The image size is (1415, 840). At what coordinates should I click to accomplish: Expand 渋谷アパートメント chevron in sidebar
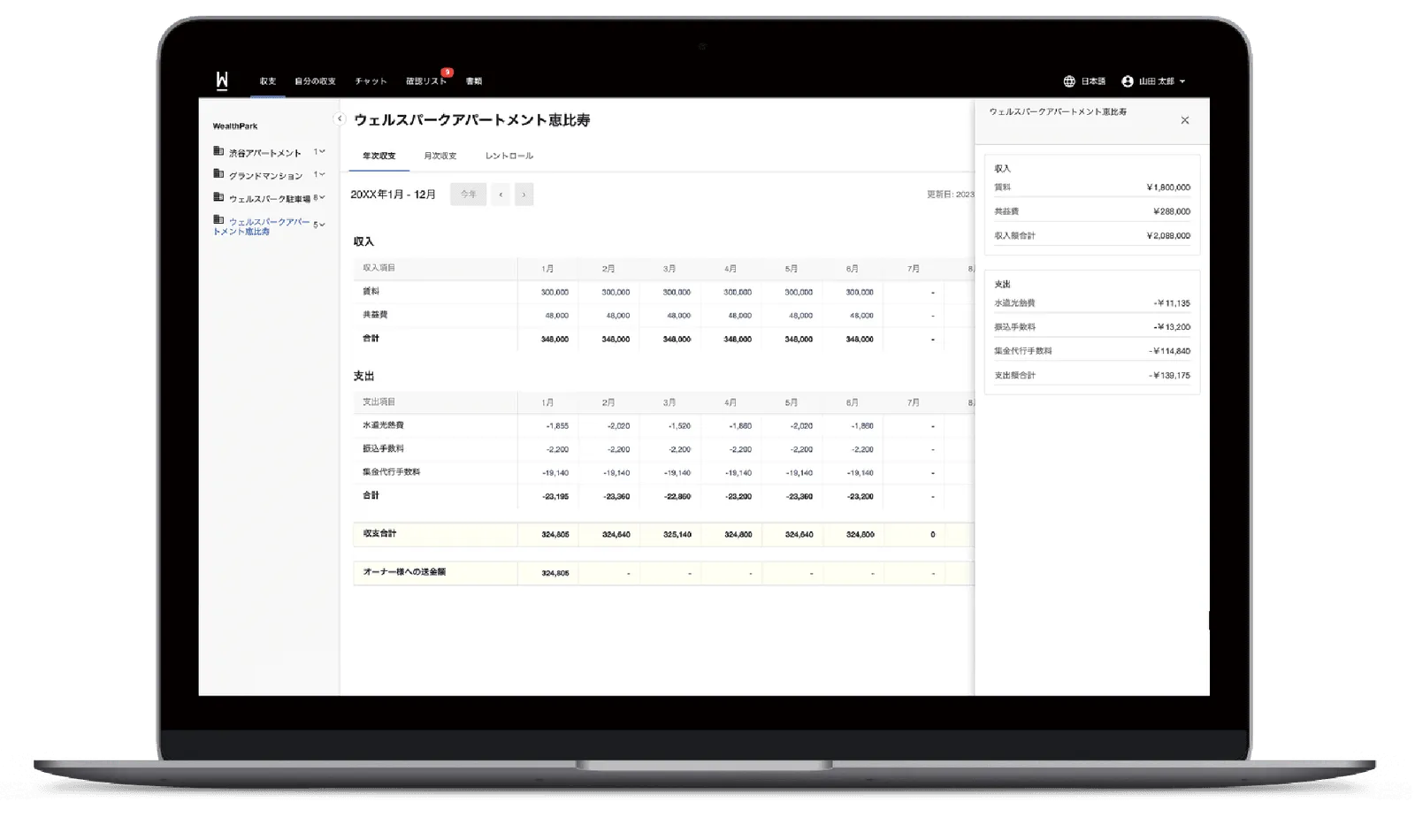pos(322,151)
